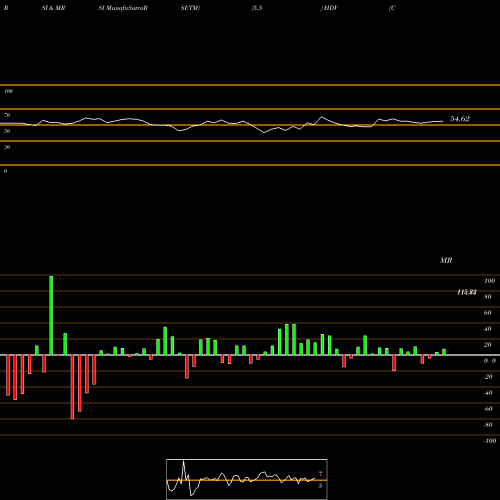The width and height of the screenshot is (500, 500).
Task: Click the MR axis label 60
Action: tap(488, 313)
